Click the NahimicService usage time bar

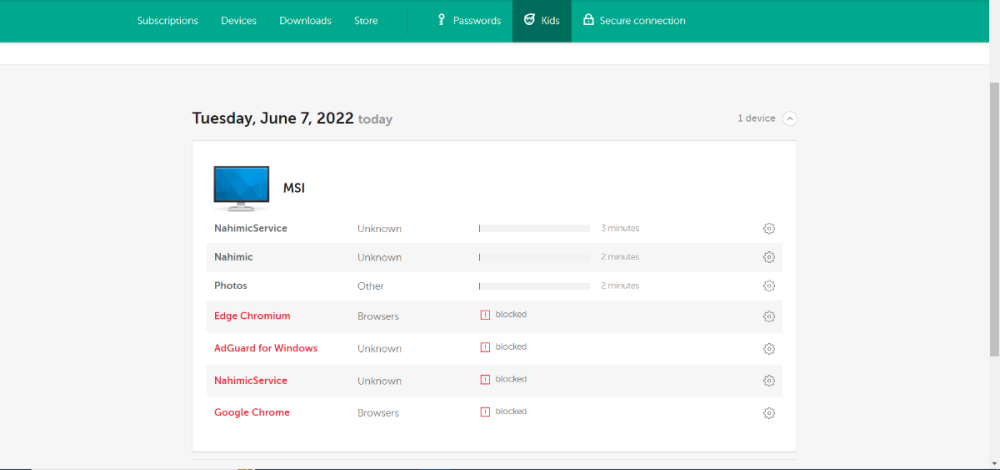pos(534,229)
